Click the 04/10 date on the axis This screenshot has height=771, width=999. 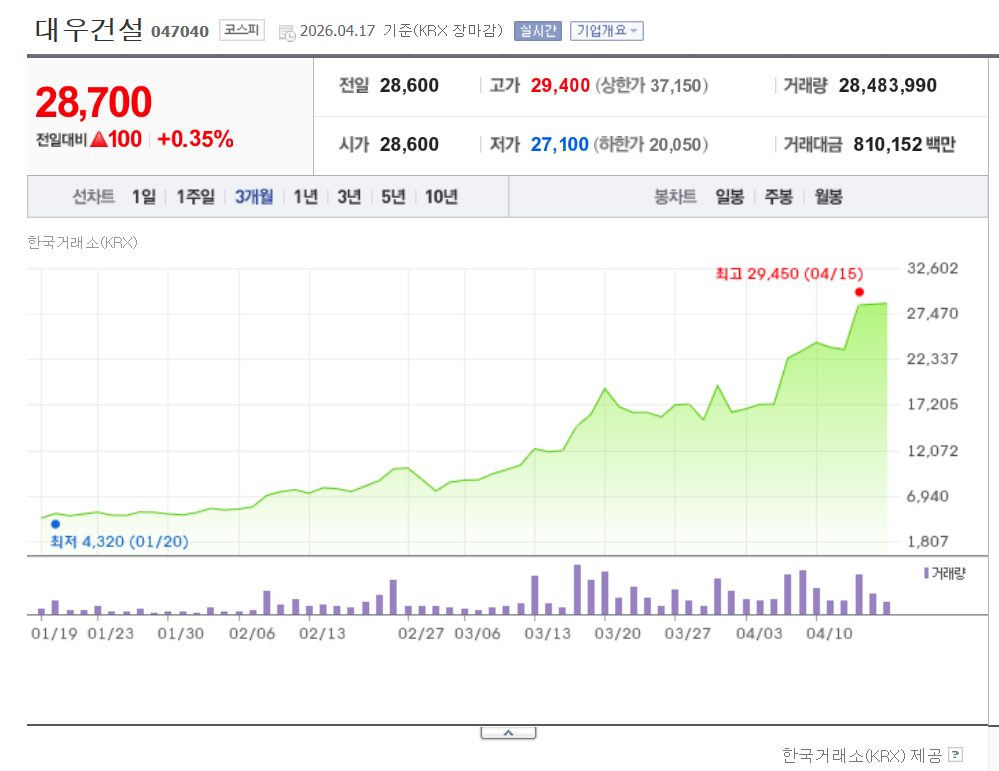click(829, 634)
